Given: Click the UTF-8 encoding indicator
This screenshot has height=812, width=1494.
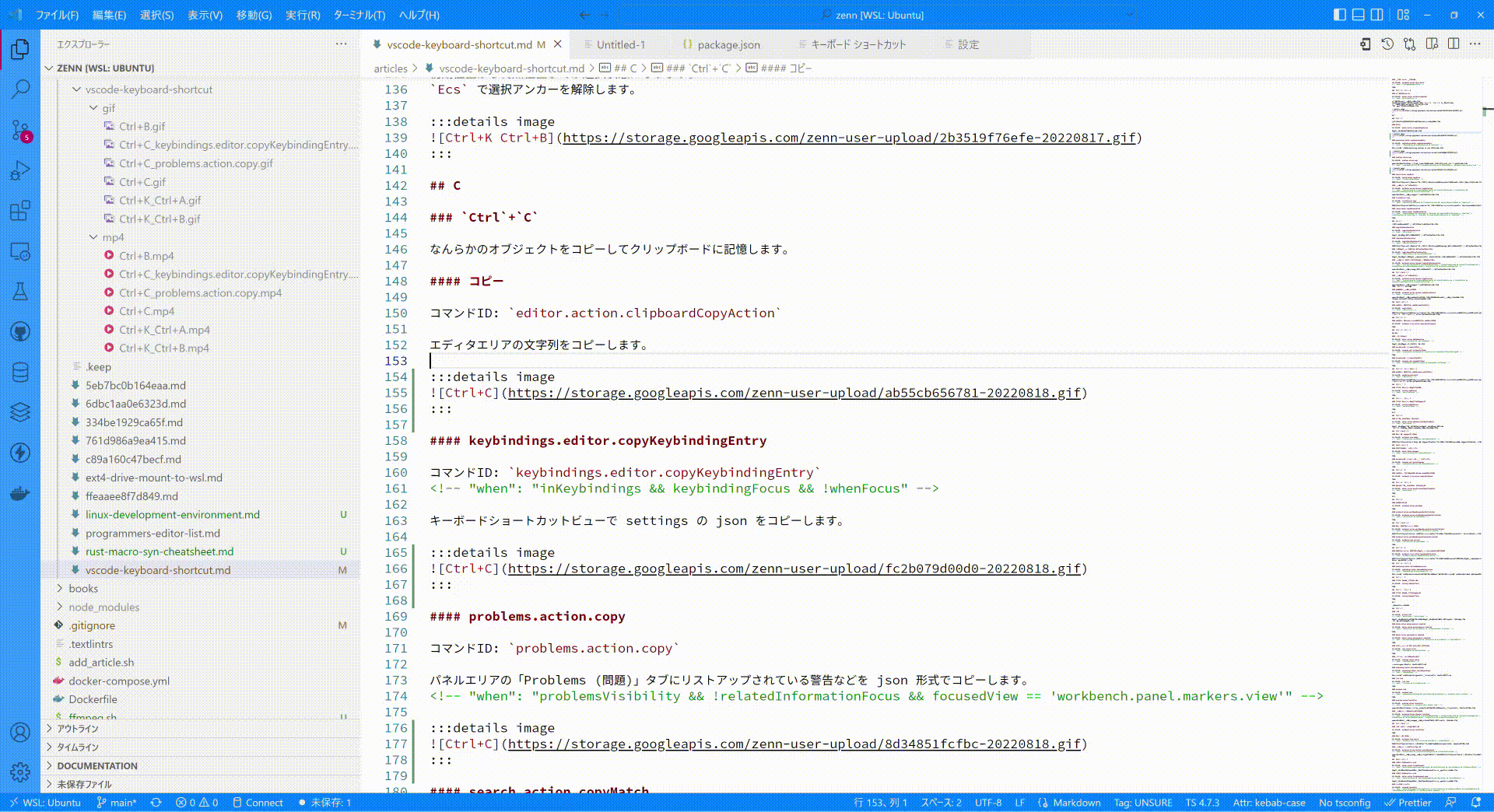Looking at the screenshot, I should click(x=988, y=803).
